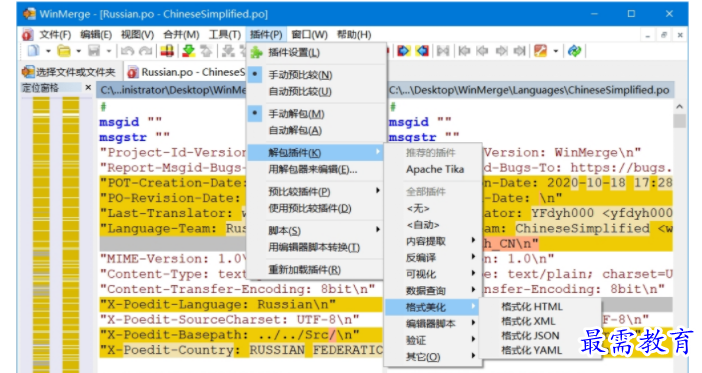Viewport: 702px width, 373px height.
Task: Expand the 可视化 submenu
Action: 433,274
